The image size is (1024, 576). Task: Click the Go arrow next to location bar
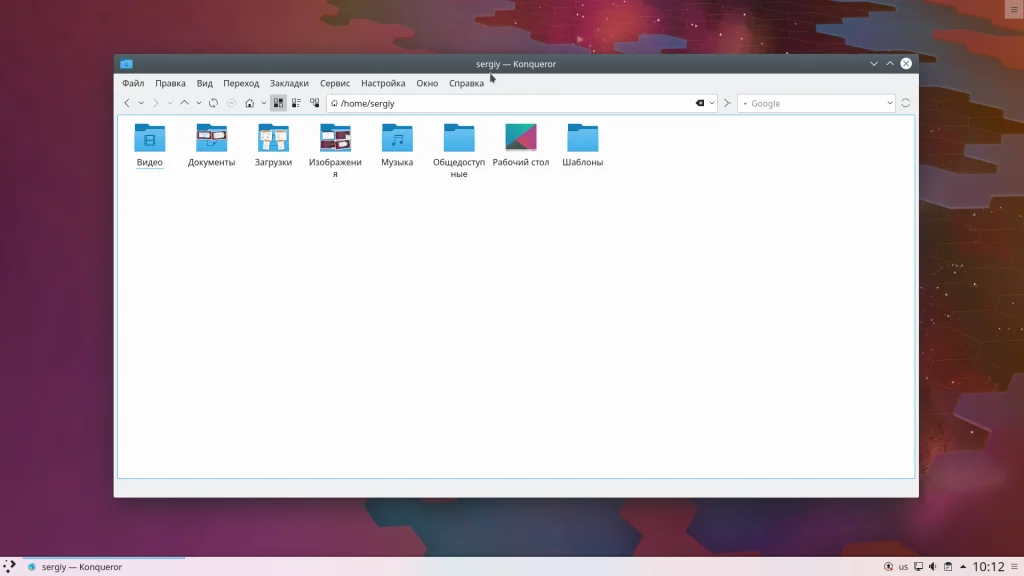pyautogui.click(x=727, y=103)
